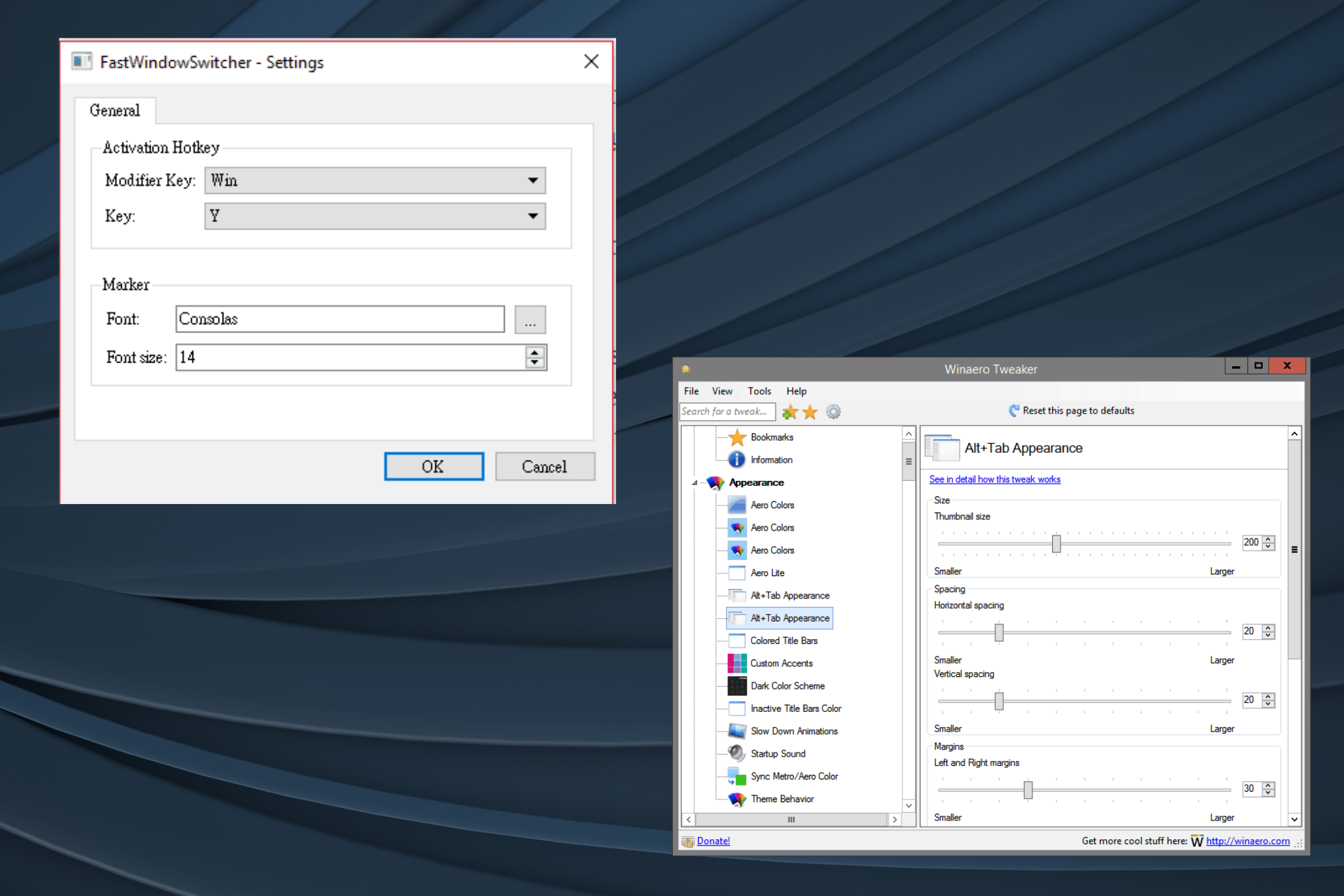
Task: Open the Tools menu
Action: pos(759,391)
